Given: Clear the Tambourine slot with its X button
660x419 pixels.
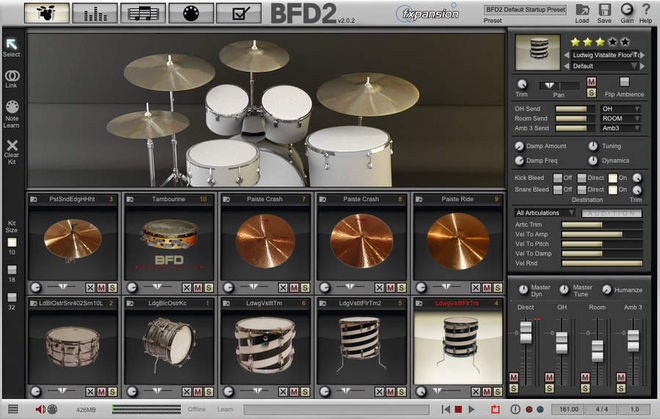Looking at the screenshot, I should [186, 288].
